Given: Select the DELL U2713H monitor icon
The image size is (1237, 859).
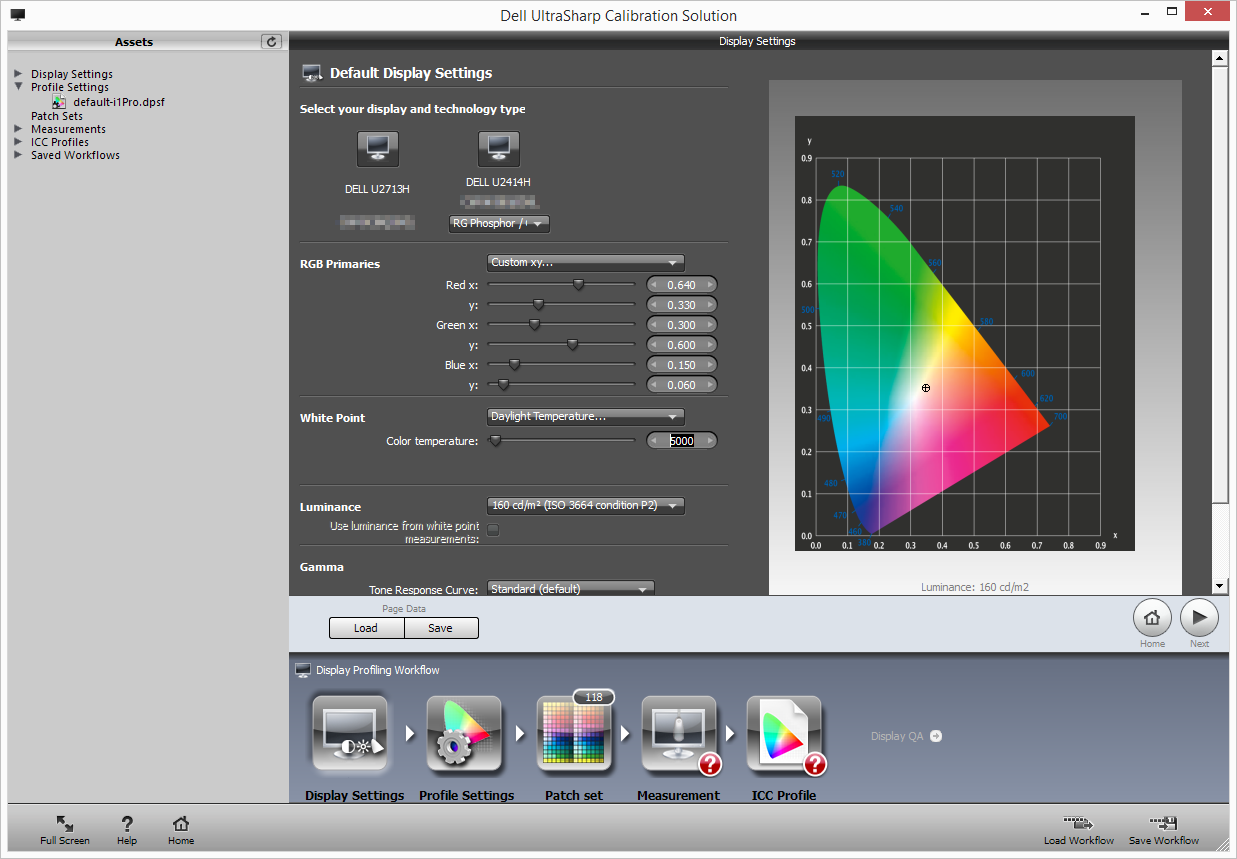Looking at the screenshot, I should 378,148.
